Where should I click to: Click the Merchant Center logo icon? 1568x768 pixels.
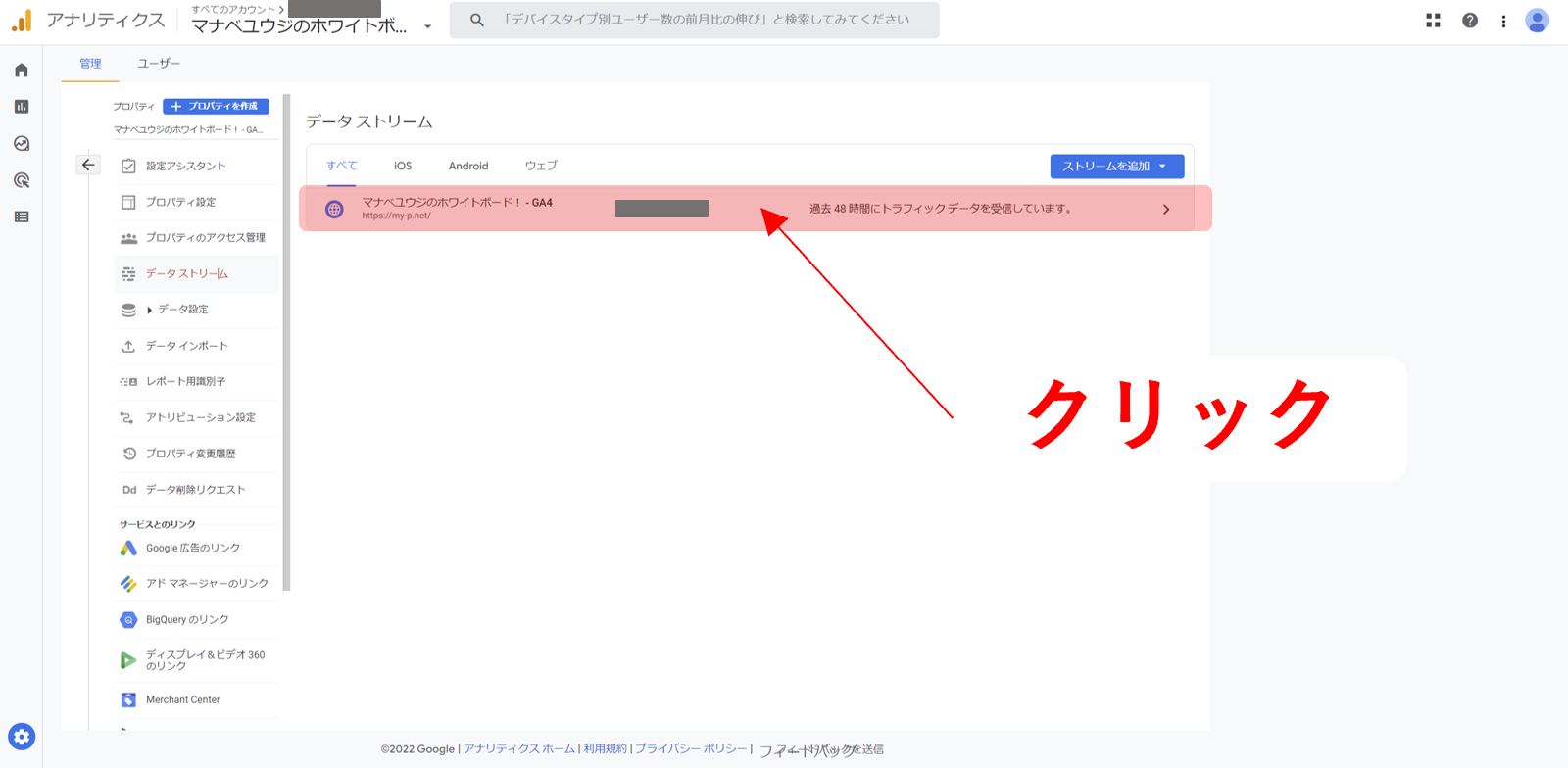[128, 700]
